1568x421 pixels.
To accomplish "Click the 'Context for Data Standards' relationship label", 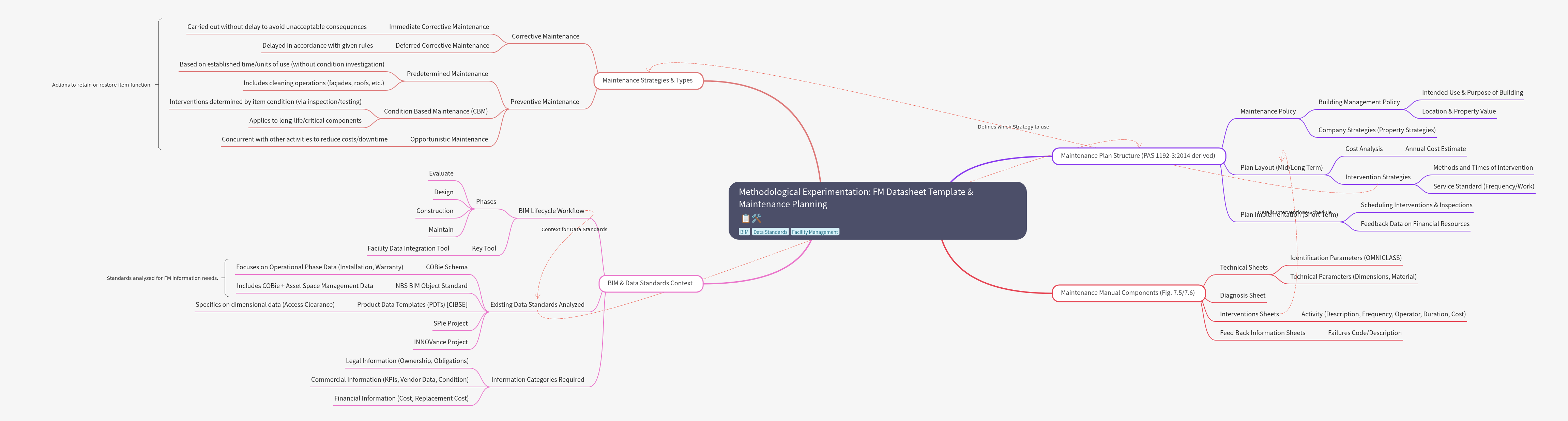I will [x=574, y=230].
